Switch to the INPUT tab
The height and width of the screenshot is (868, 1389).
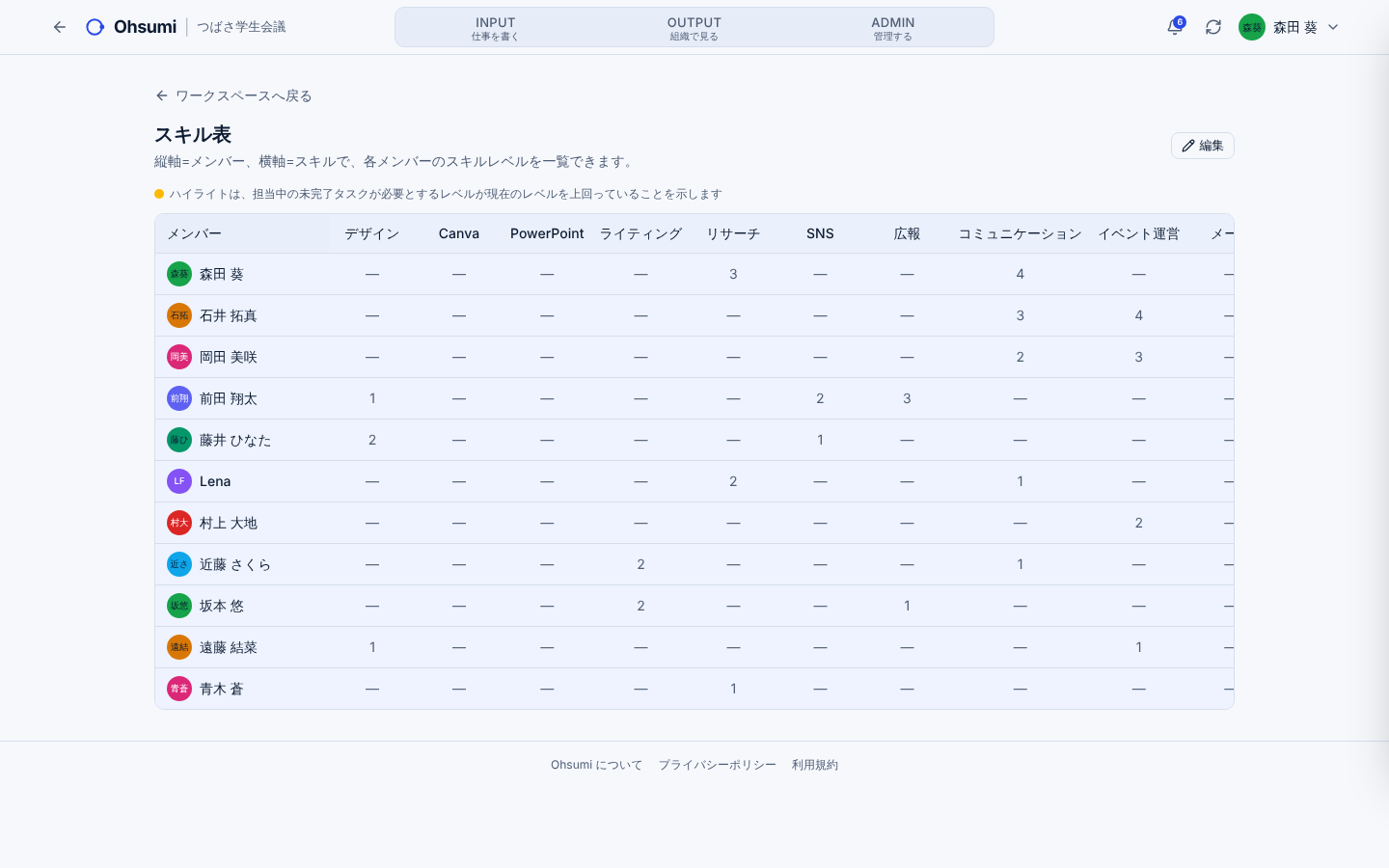495,28
